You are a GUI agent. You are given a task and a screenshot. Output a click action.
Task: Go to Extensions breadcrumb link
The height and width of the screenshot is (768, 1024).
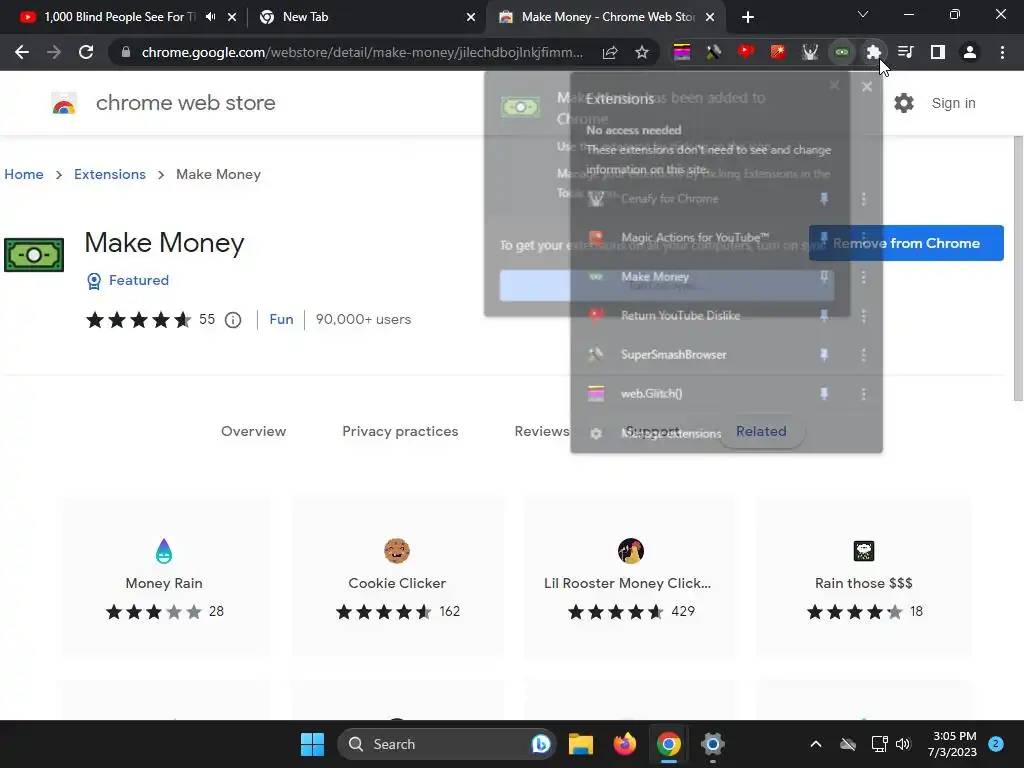(110, 174)
